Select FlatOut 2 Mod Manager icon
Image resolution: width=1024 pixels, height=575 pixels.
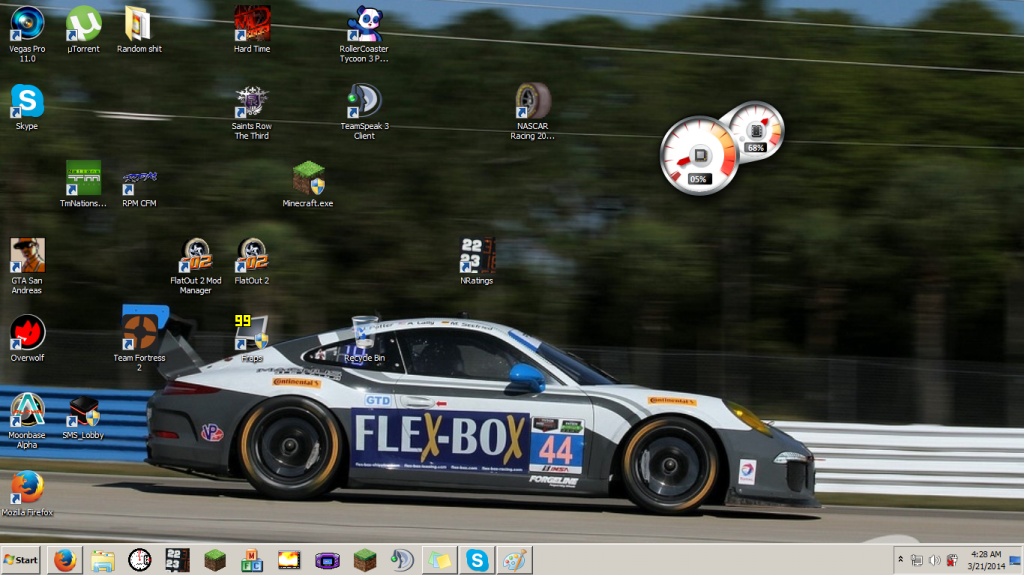tap(195, 266)
